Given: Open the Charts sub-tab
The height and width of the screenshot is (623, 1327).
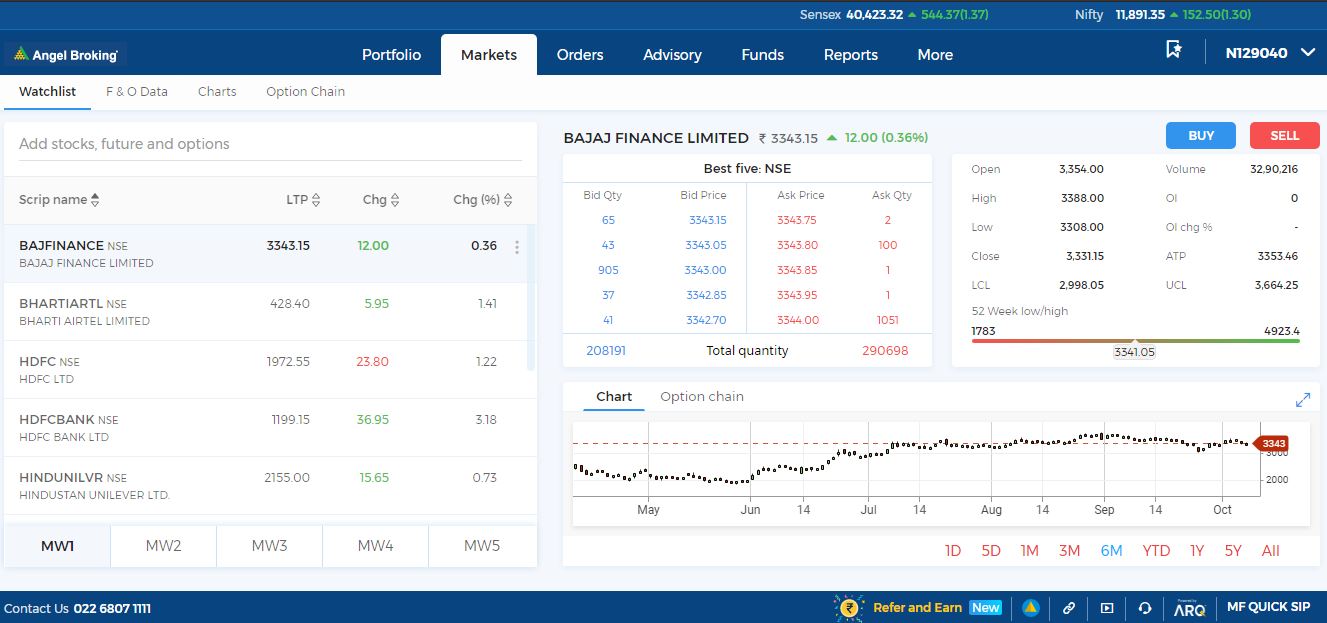Looking at the screenshot, I should 217,92.
